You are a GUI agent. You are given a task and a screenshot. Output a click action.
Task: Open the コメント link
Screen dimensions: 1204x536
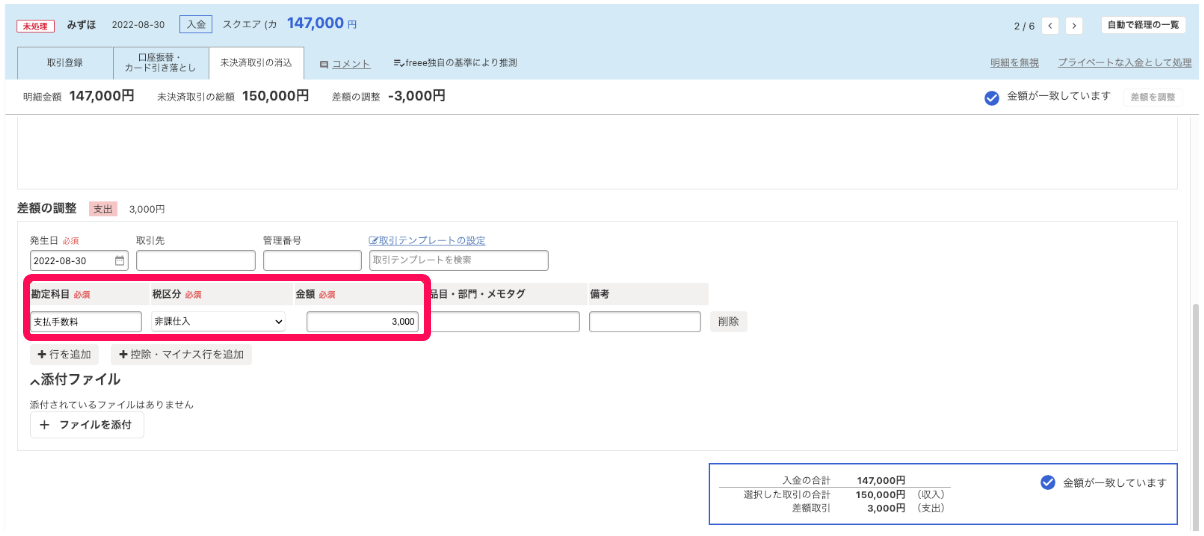351,63
